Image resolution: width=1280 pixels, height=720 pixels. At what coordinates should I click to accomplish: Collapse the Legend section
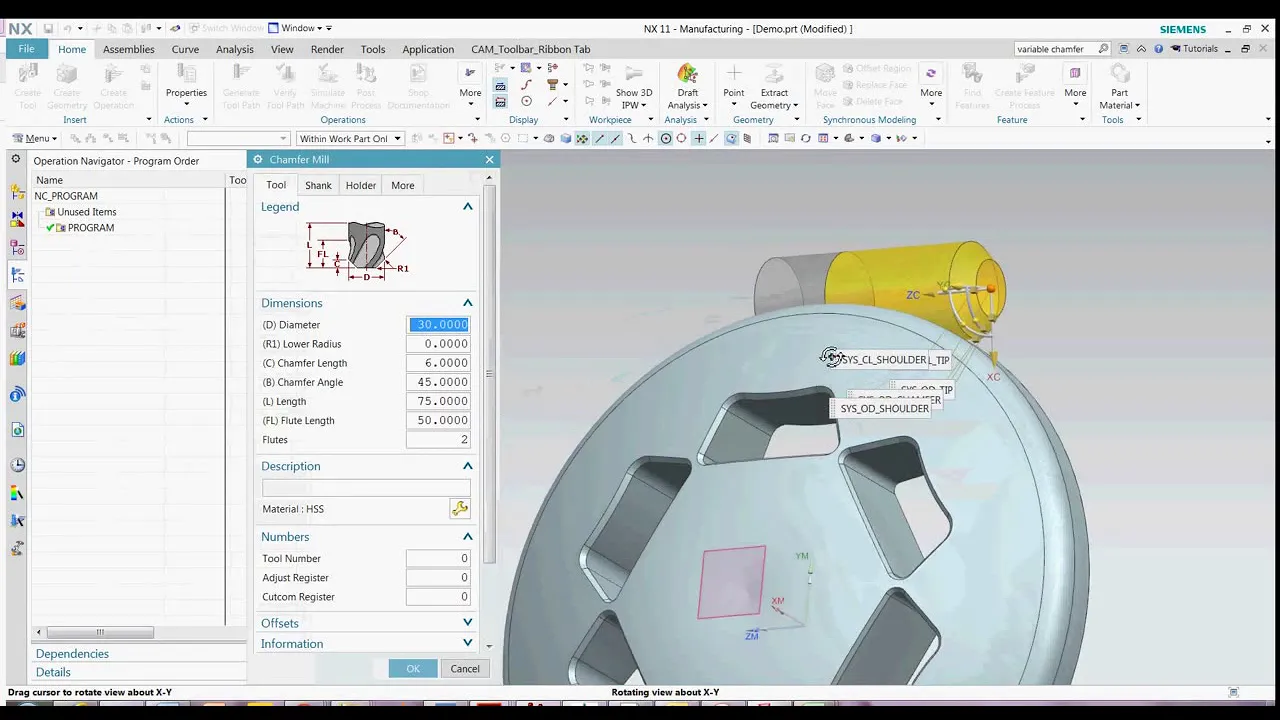467,207
